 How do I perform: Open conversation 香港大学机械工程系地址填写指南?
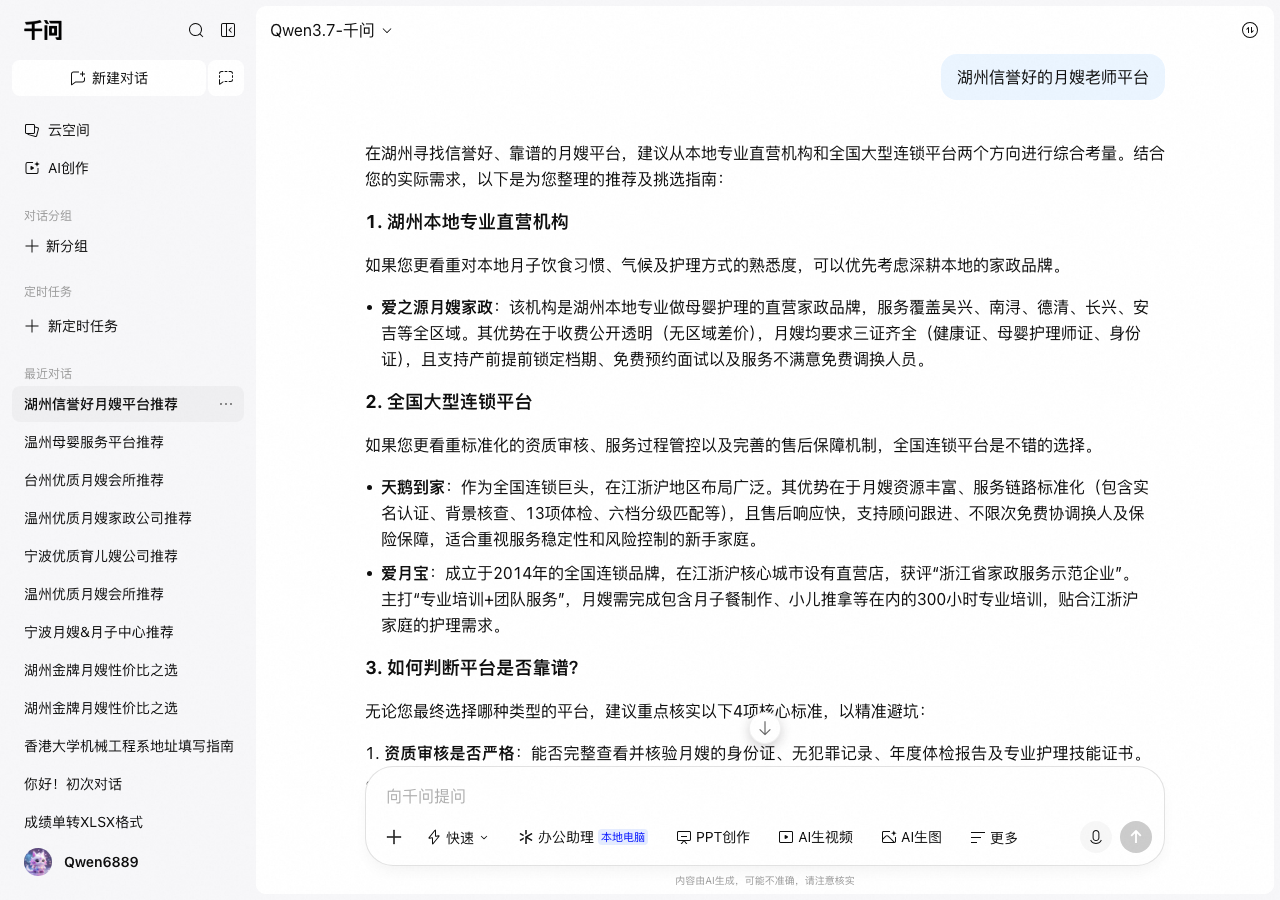[128, 746]
